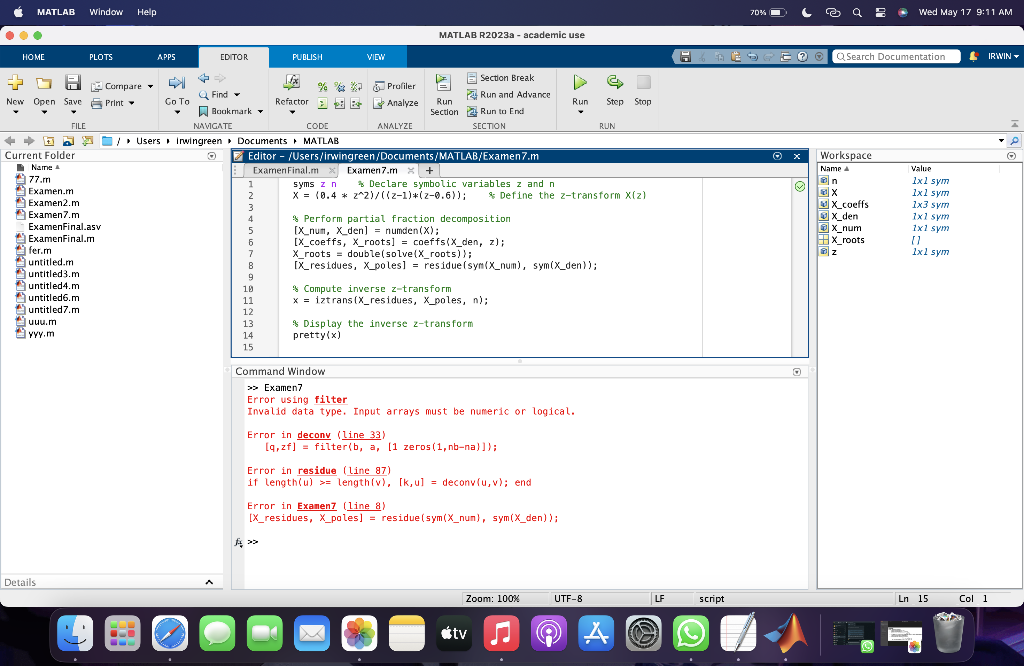Switch to the PLOTS ribbon tab
The width and height of the screenshot is (1024, 666).
[x=101, y=57]
